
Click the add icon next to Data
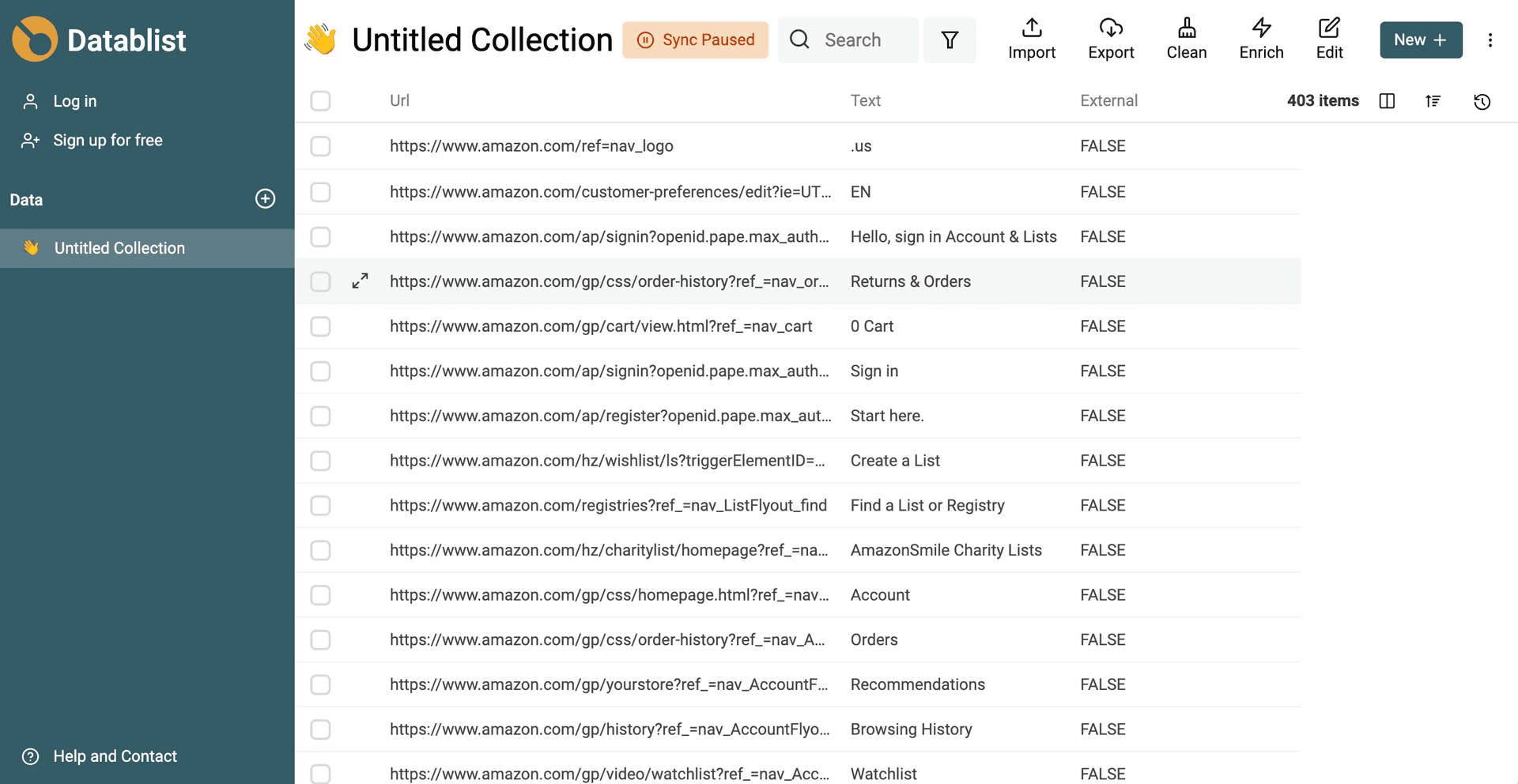[x=265, y=199]
